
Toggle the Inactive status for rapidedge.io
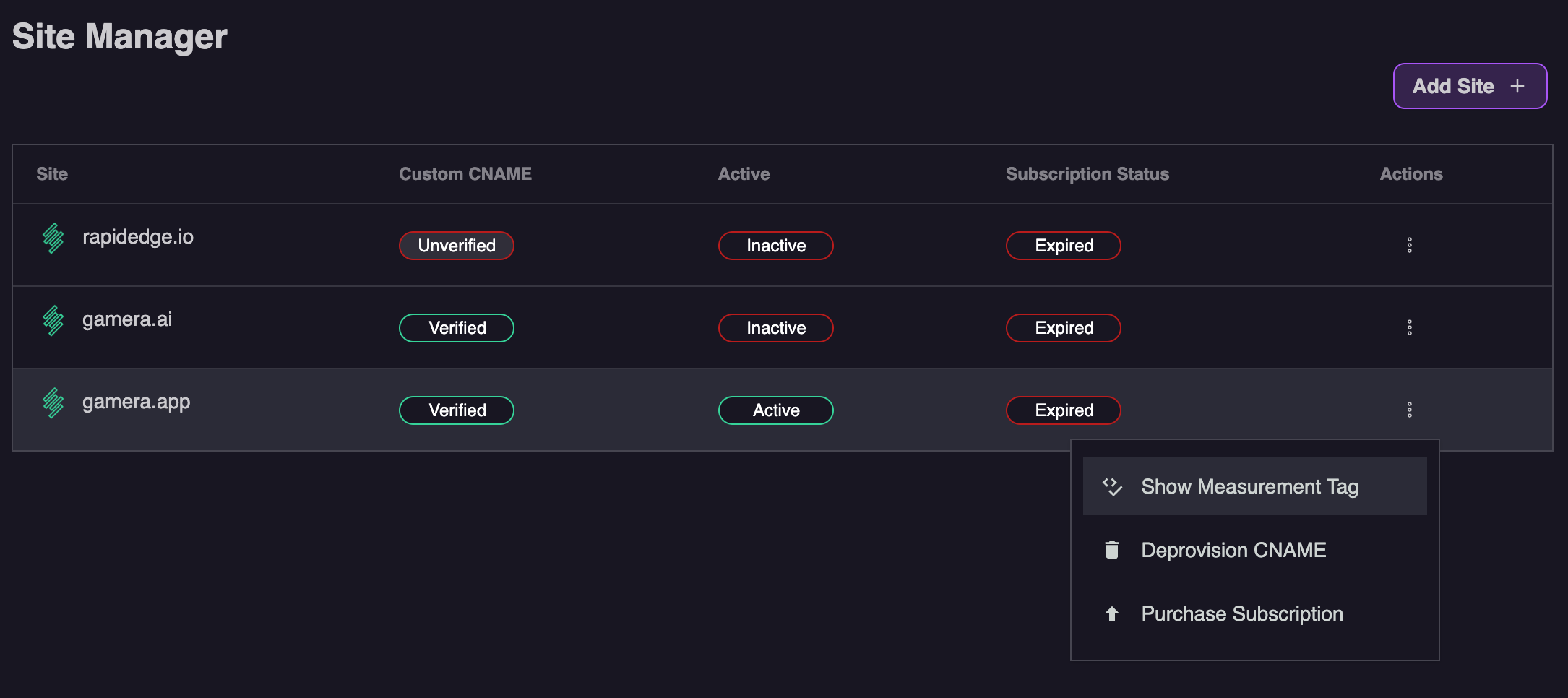click(775, 245)
